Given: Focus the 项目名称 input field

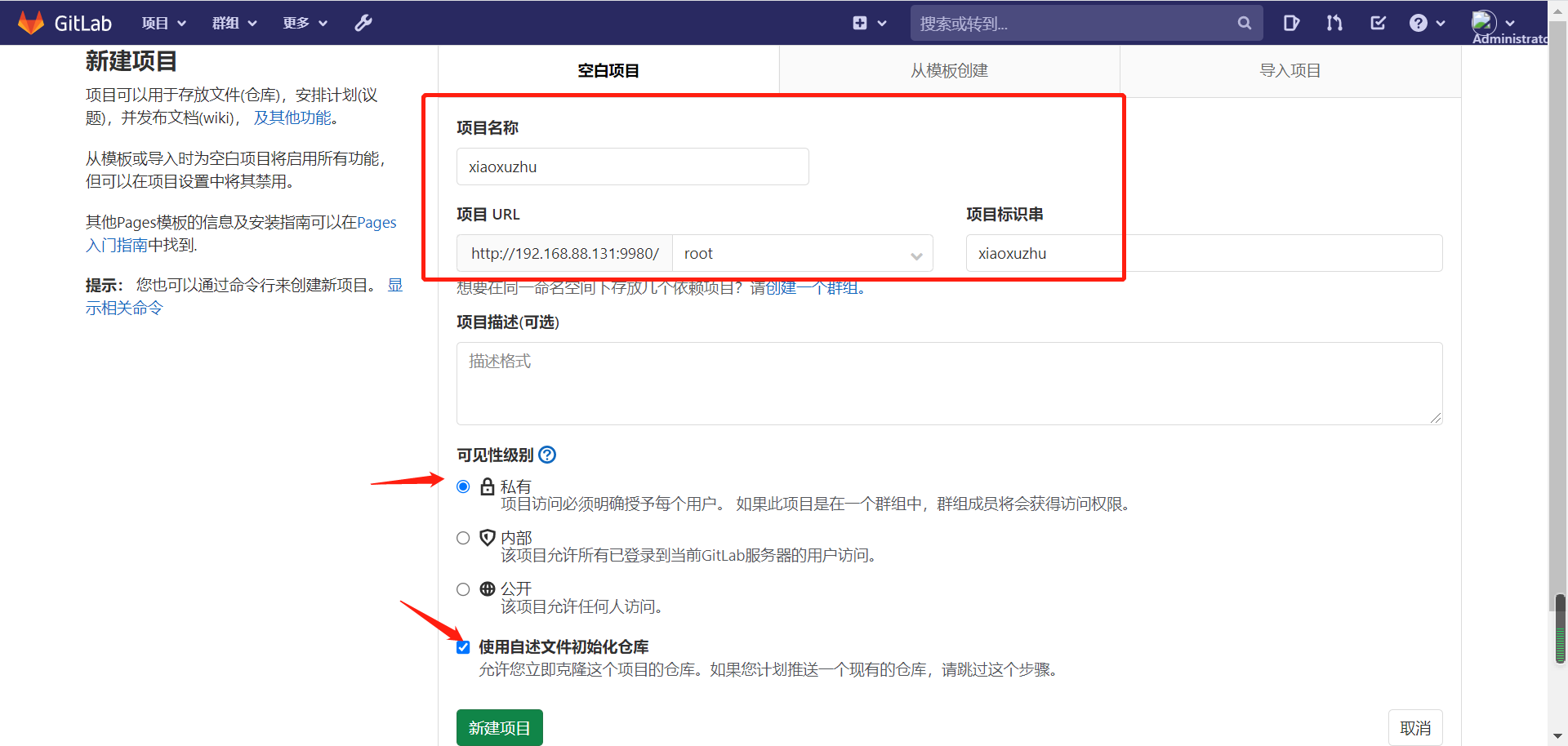Looking at the screenshot, I should point(633,167).
